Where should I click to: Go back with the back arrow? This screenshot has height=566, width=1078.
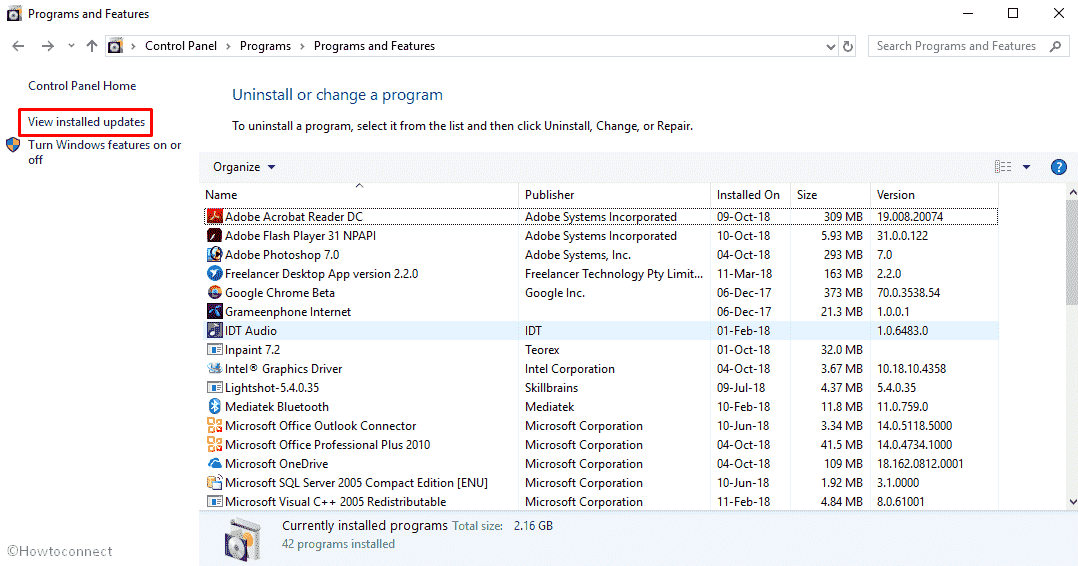(x=19, y=46)
